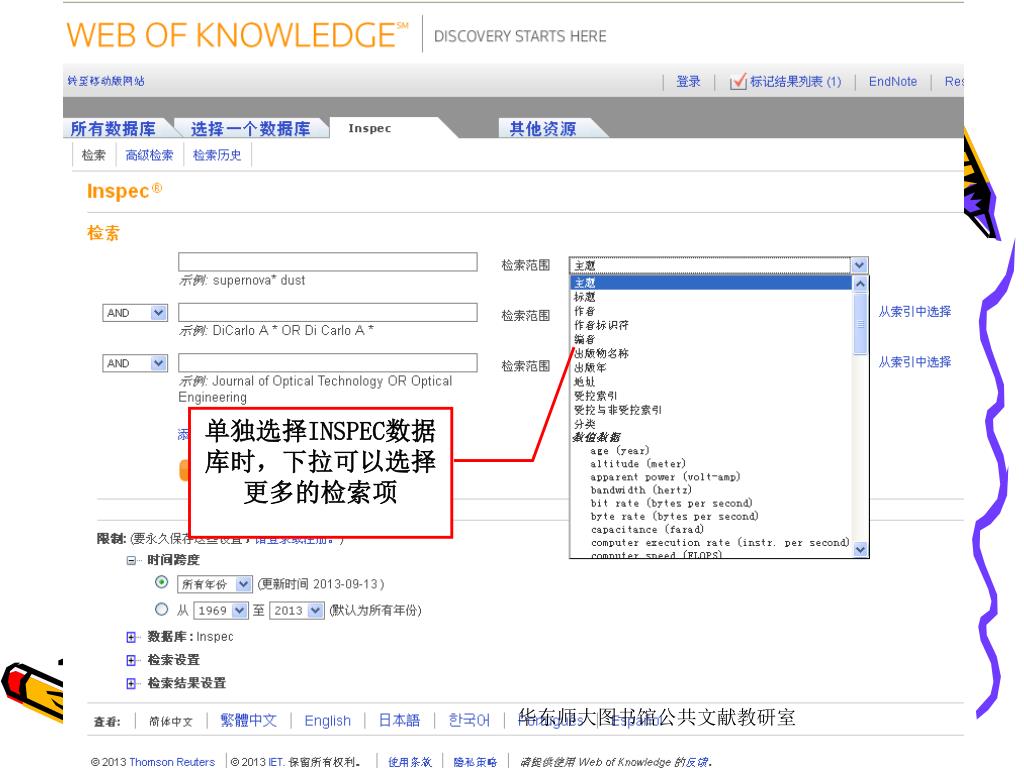
Task: Focus the Journal of Optical example field
Action: [328, 362]
